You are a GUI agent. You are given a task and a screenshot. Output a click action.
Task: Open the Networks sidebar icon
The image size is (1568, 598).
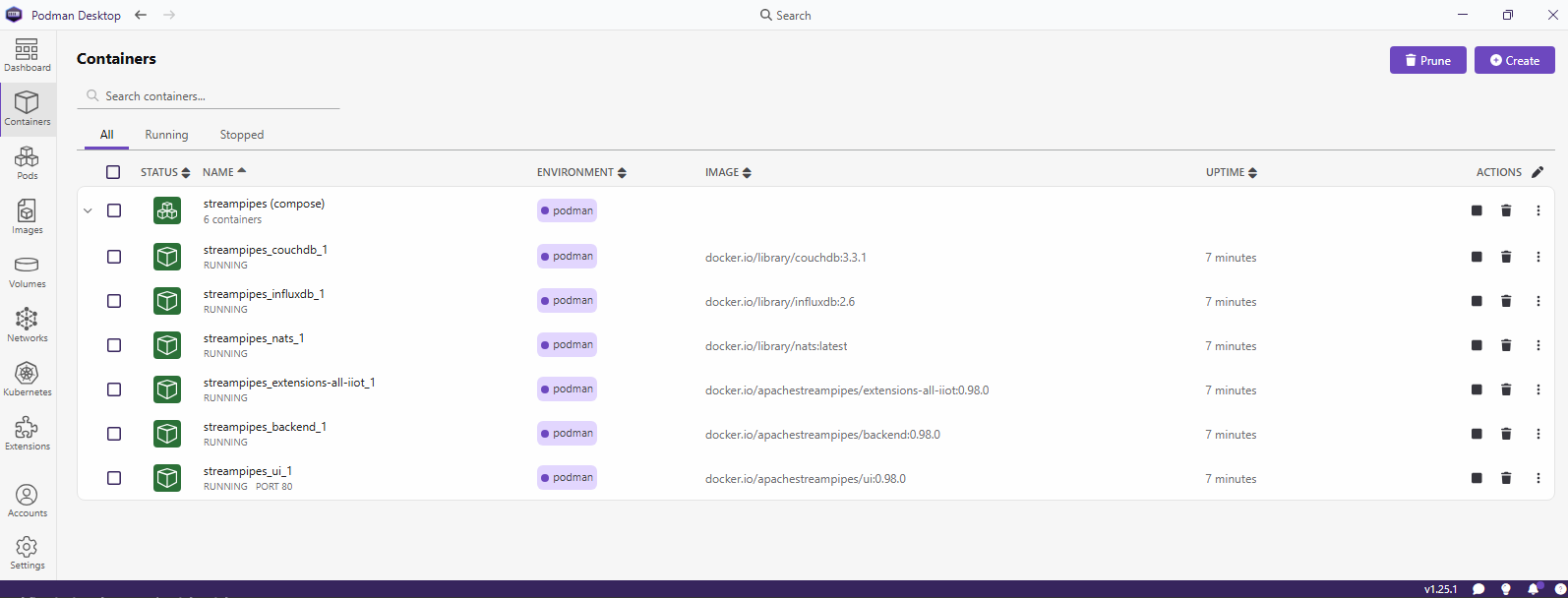[27, 325]
